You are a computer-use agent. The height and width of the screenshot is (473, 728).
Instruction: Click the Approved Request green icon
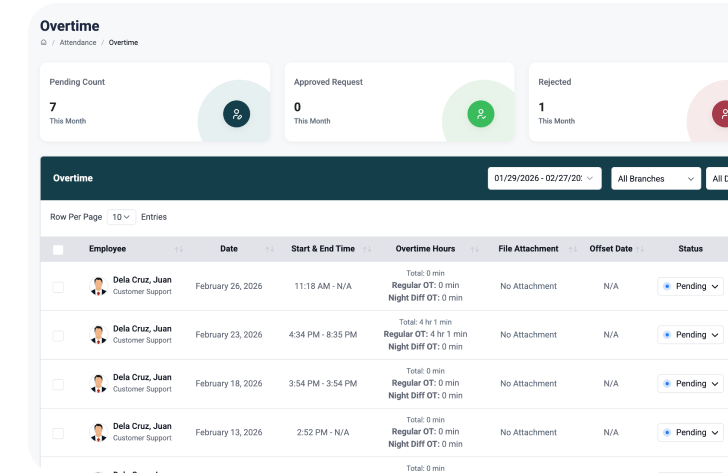[x=480, y=114]
